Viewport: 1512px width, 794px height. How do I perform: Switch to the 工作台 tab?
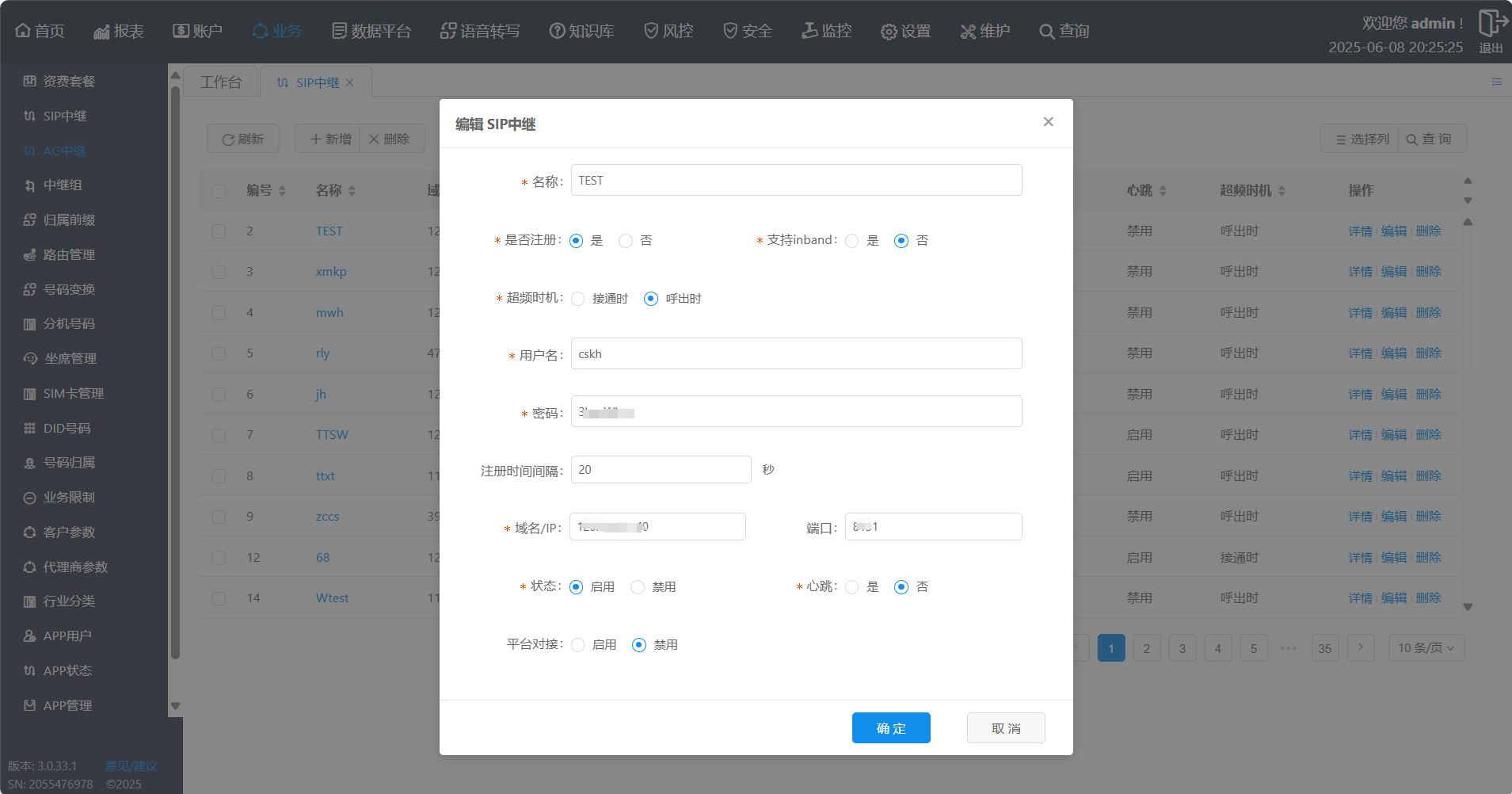click(x=221, y=82)
